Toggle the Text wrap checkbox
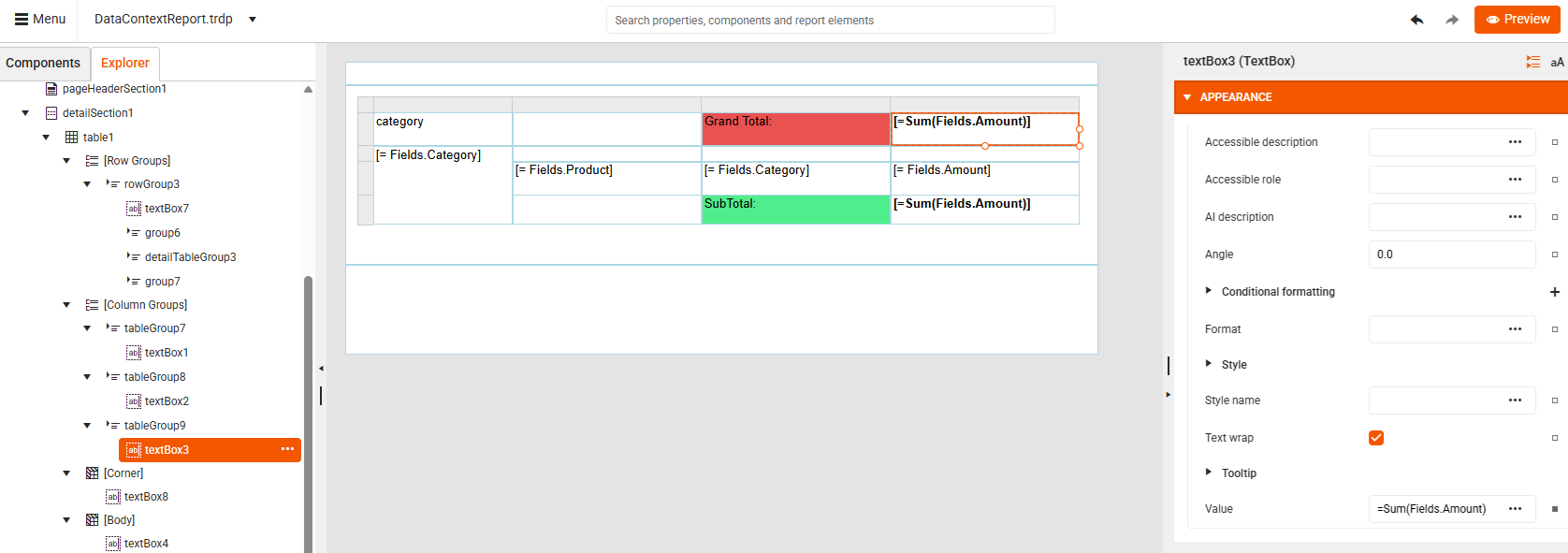This screenshot has height=553, width=1568. 1376,438
